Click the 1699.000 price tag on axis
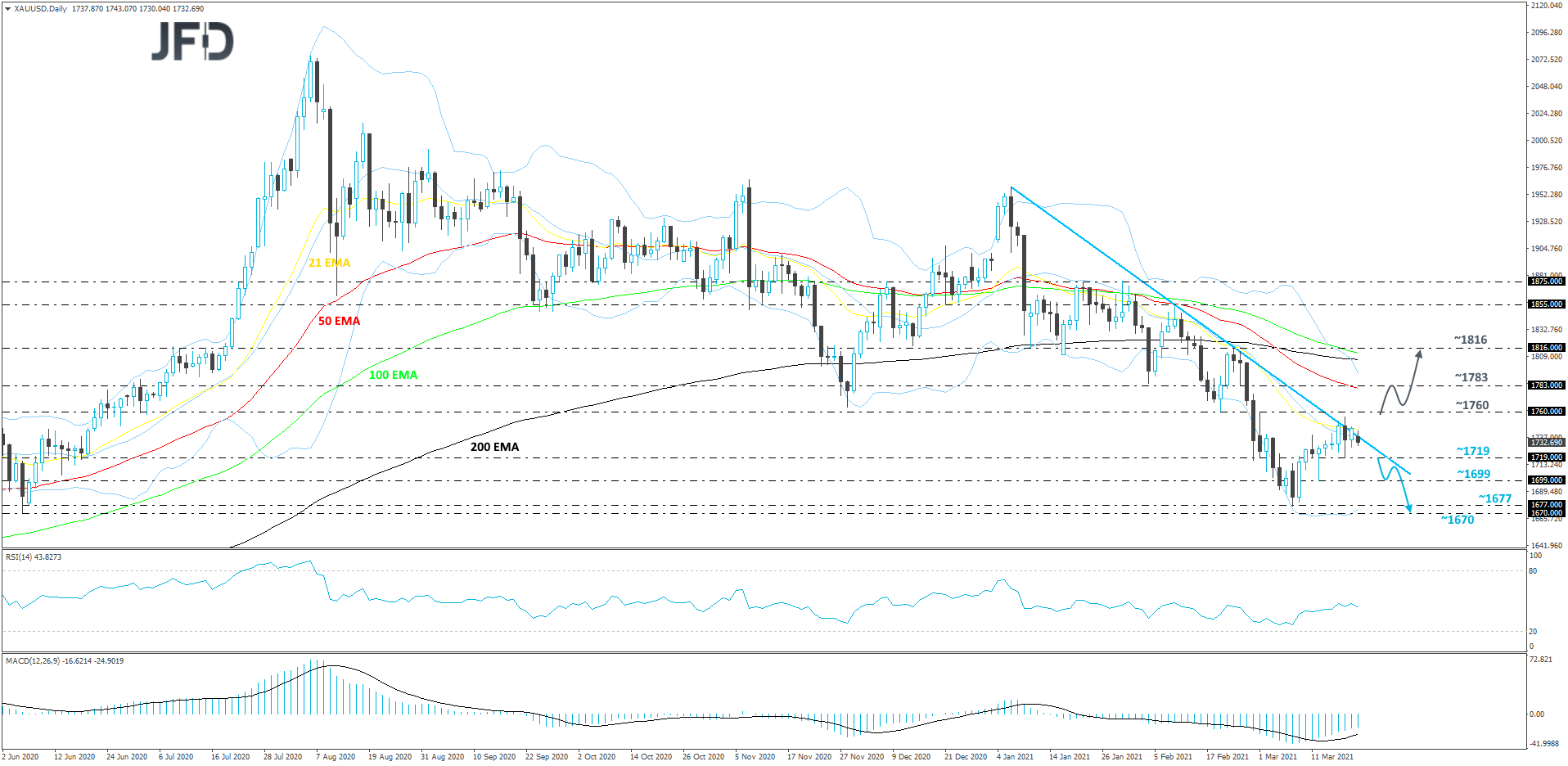Viewport: 1568px width, 766px height. (x=1546, y=480)
